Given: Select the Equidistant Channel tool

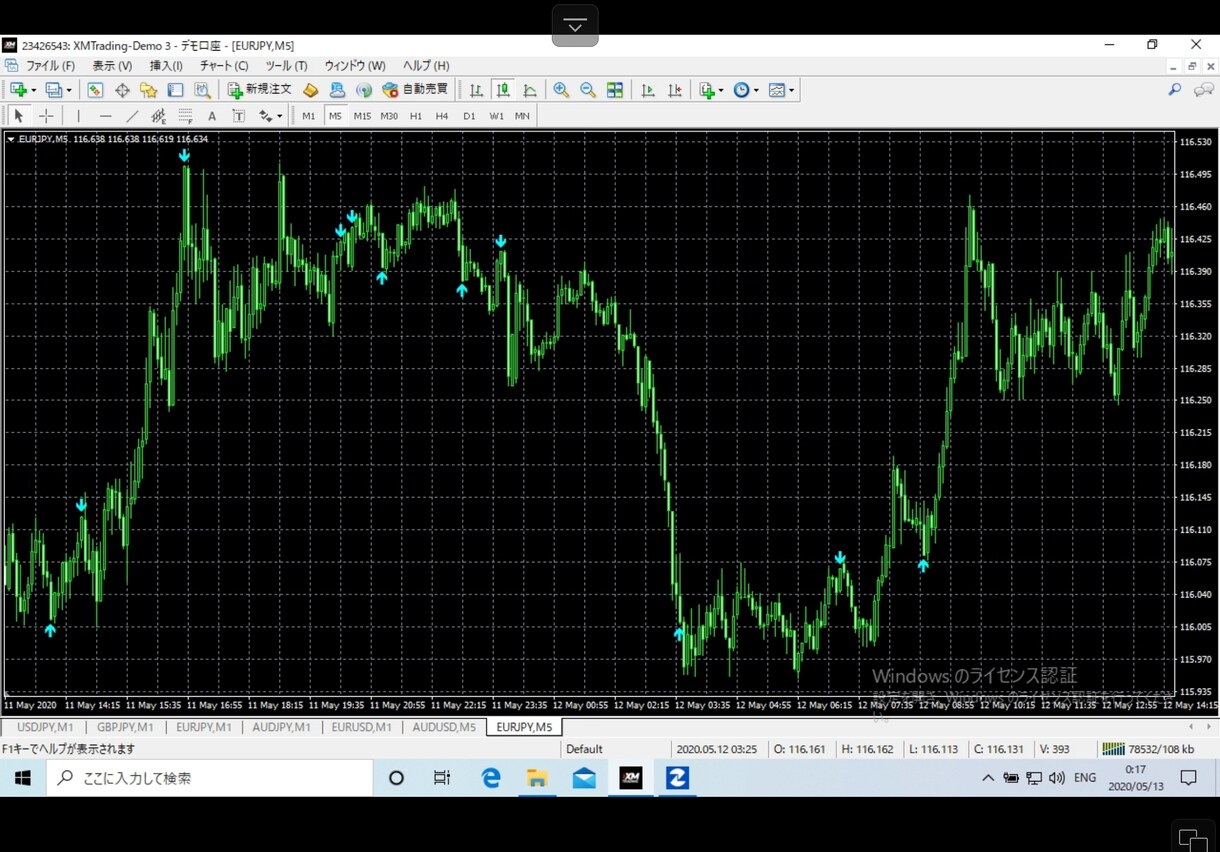Looking at the screenshot, I should 158,116.
